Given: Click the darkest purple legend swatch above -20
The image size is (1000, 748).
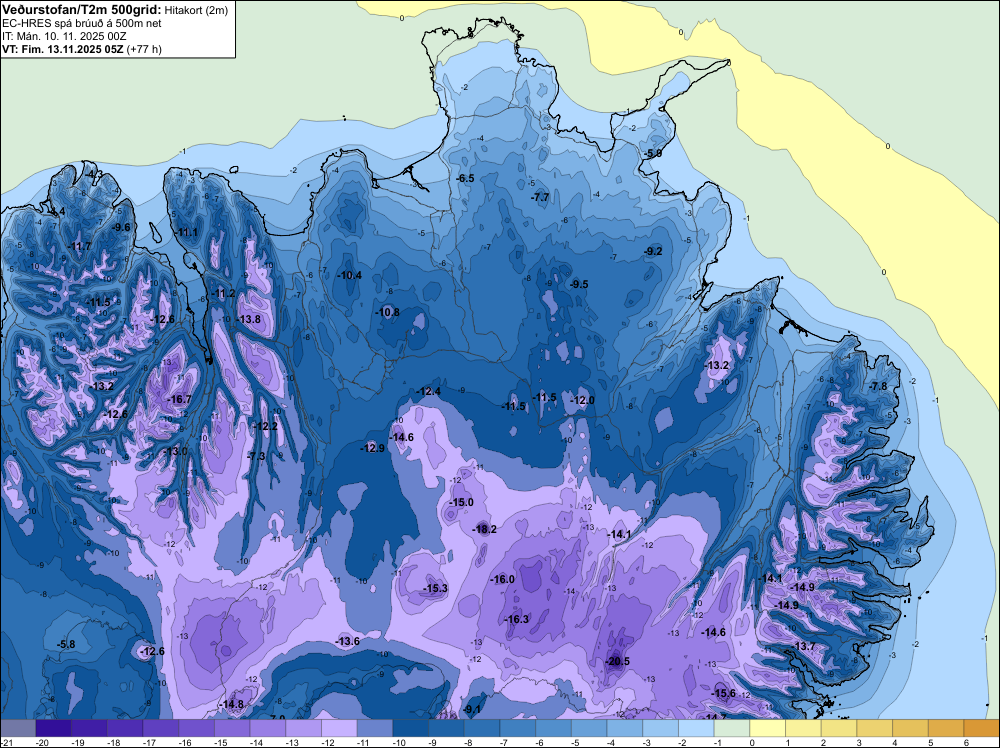Looking at the screenshot, I should click(54, 728).
